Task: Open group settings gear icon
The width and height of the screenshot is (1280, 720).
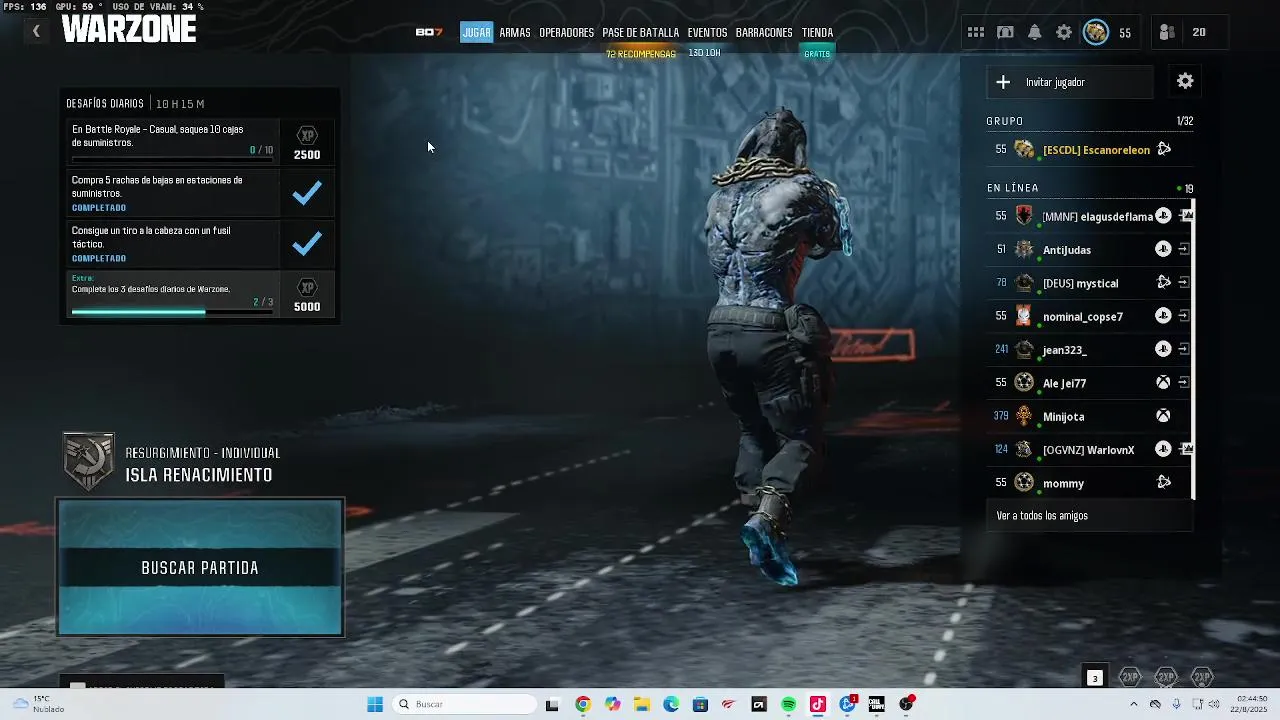Action: tap(1185, 81)
